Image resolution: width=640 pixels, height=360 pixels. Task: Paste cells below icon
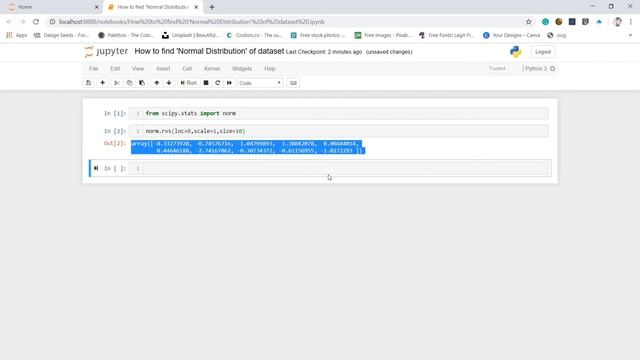[142, 83]
